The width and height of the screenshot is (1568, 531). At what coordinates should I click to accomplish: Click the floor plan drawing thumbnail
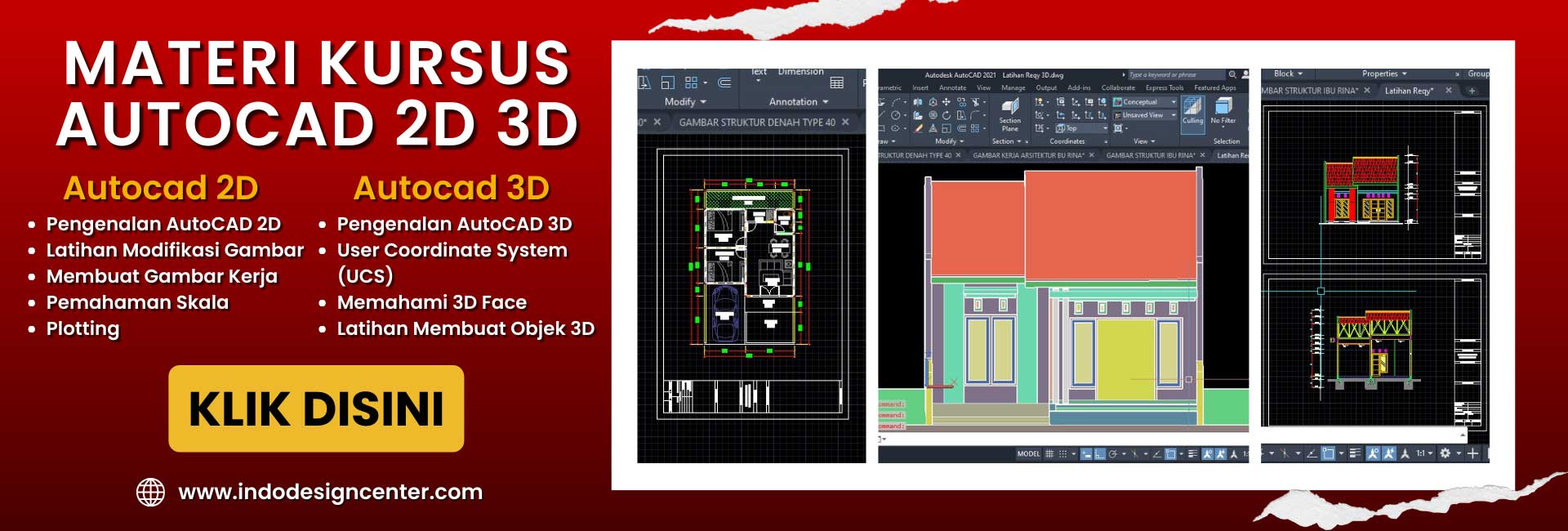pos(751,284)
